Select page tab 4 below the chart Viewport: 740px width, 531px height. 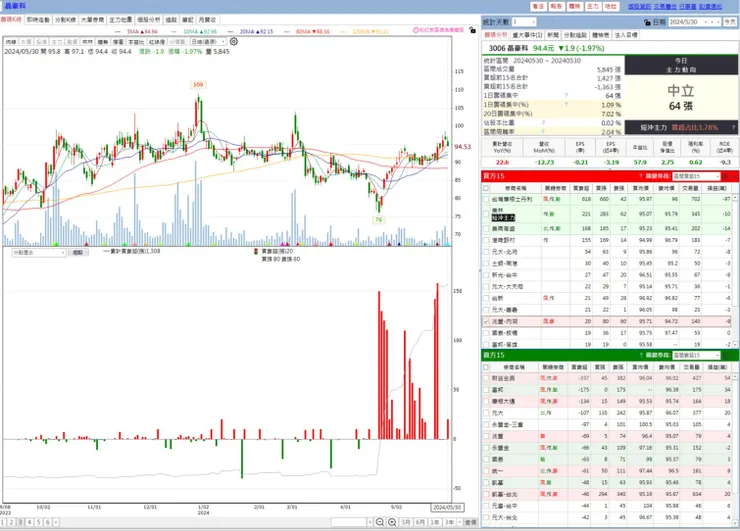29,522
